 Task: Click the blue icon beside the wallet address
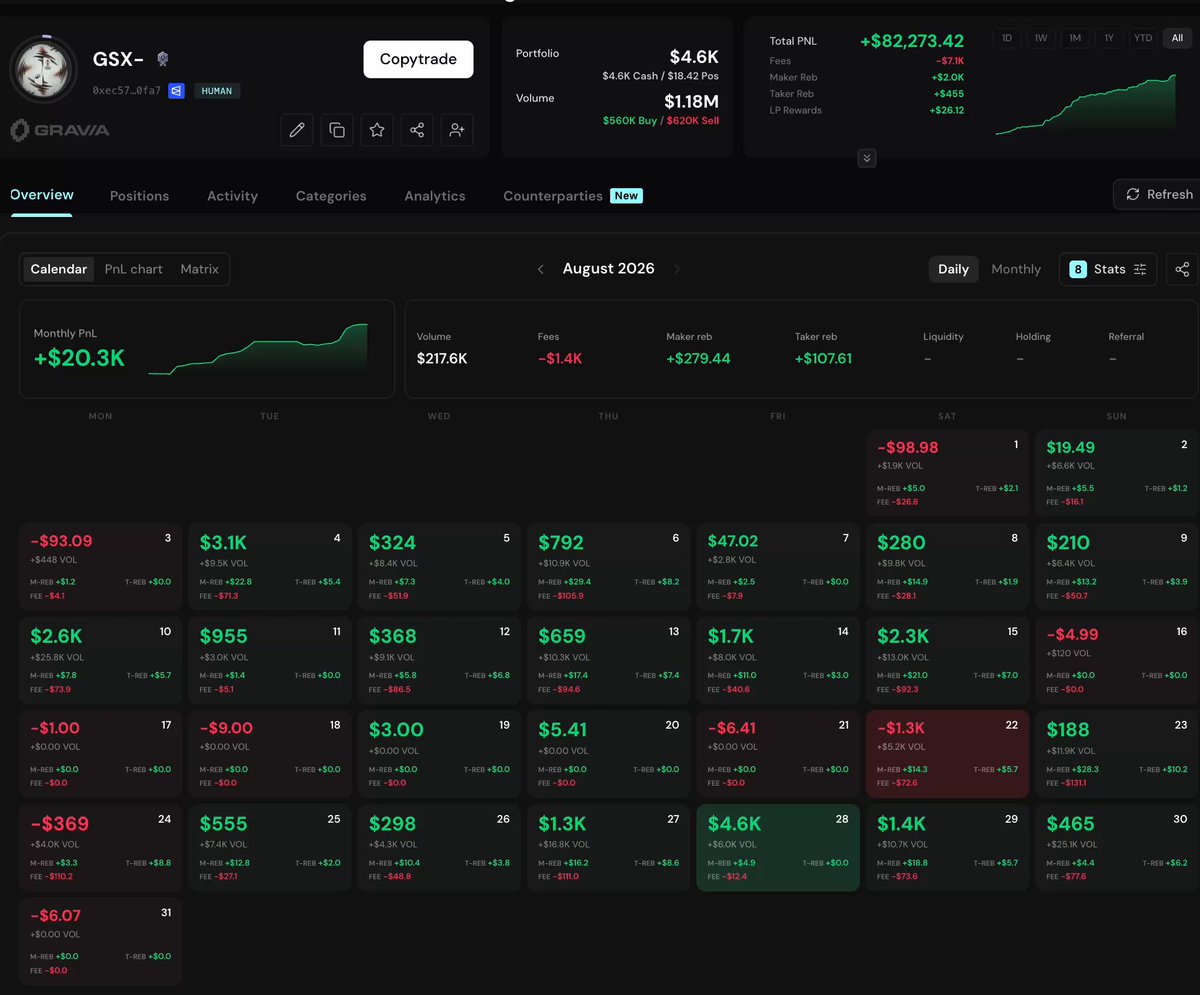[x=176, y=91]
